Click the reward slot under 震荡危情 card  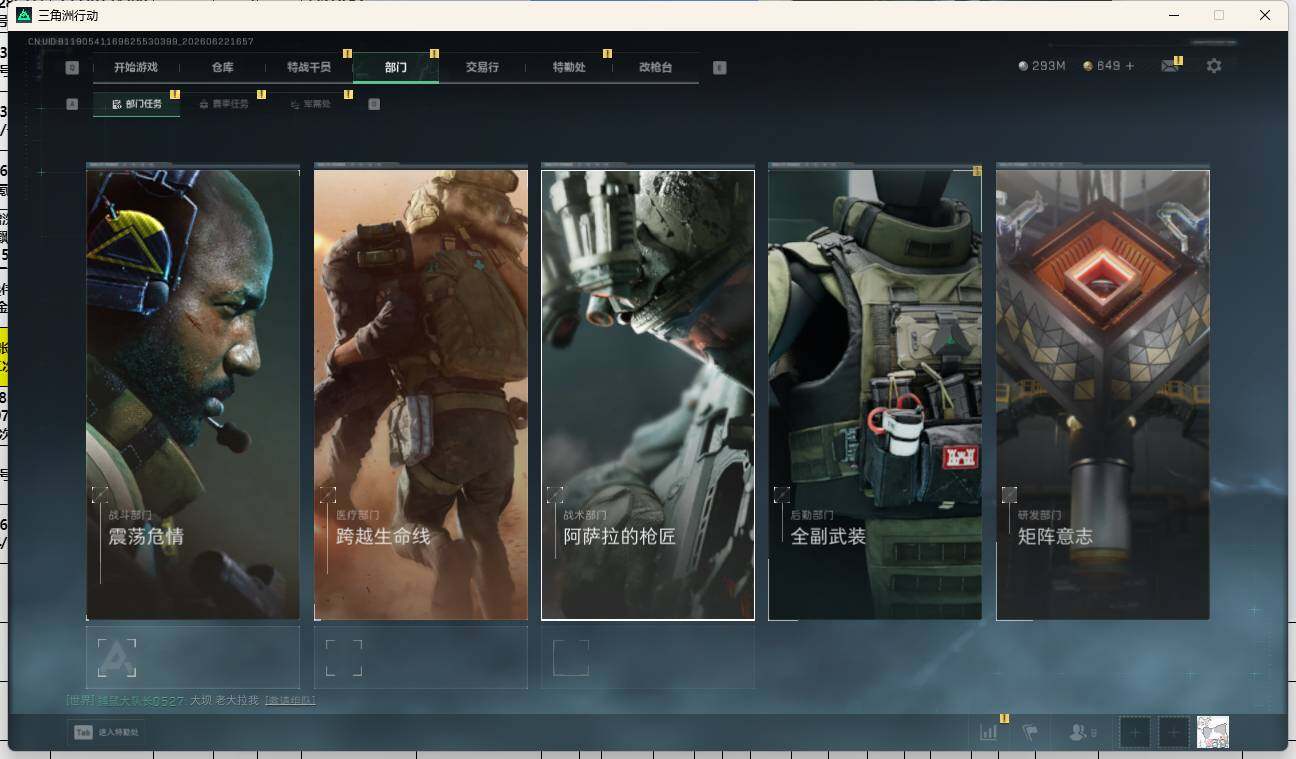click(x=193, y=658)
